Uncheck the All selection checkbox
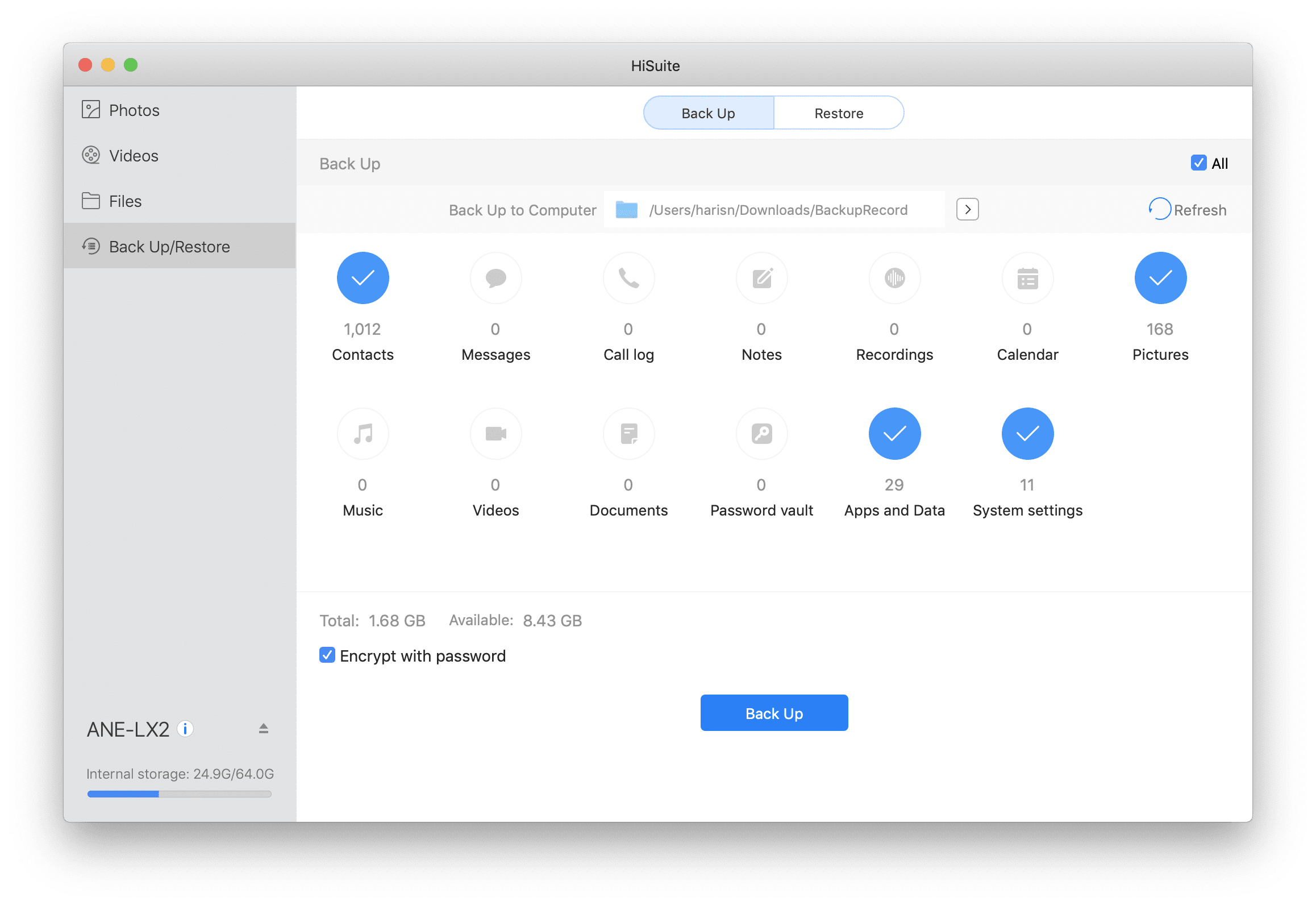The height and width of the screenshot is (906, 1316). [x=1198, y=163]
